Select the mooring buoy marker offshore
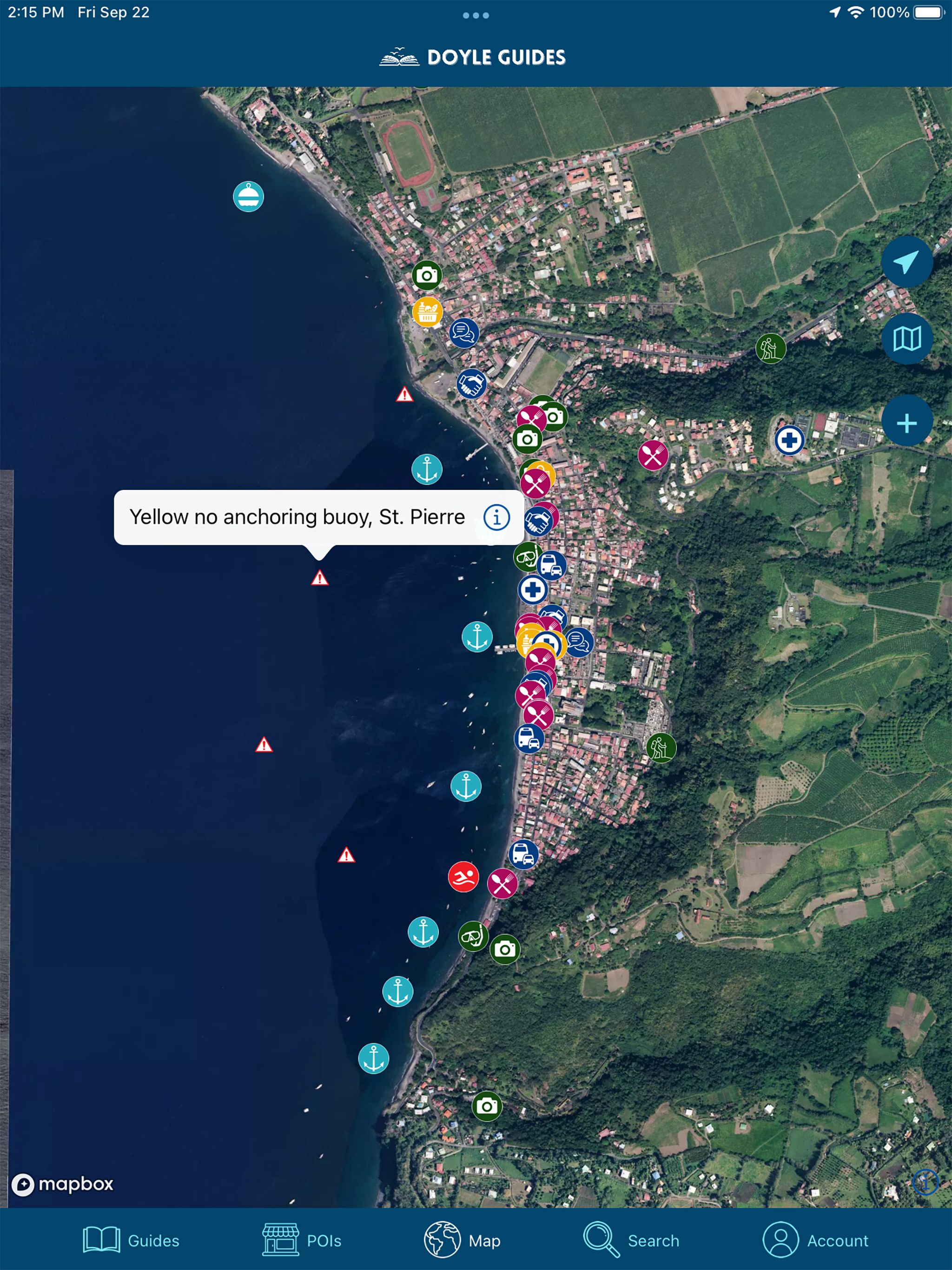The image size is (952, 1270). pos(249,197)
